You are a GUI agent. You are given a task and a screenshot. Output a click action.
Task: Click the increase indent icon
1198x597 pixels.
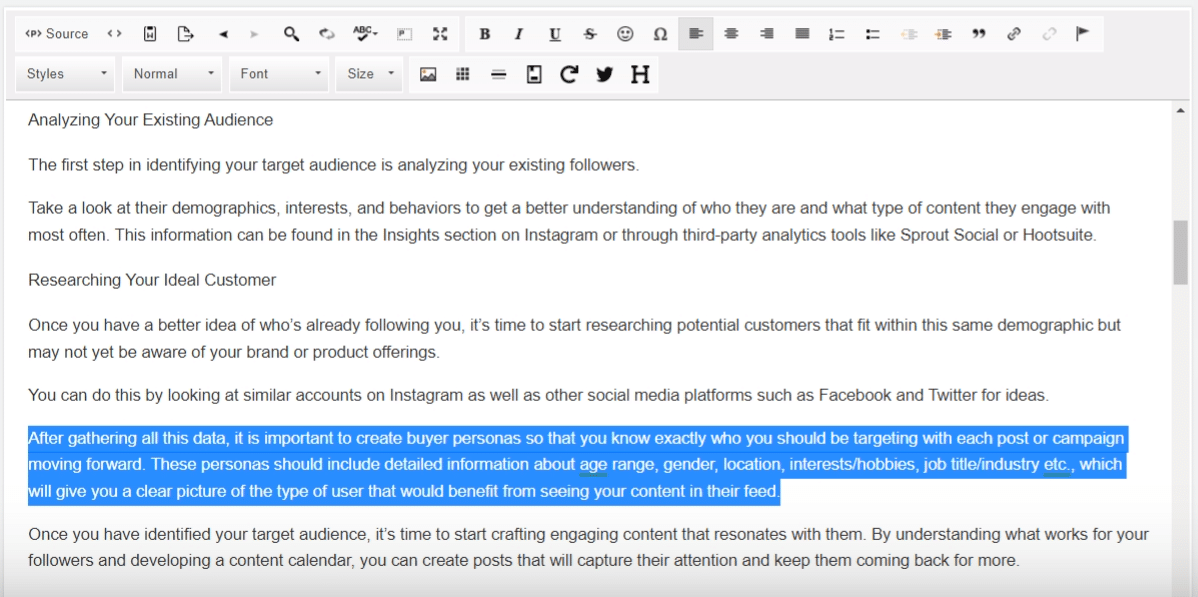coord(944,34)
